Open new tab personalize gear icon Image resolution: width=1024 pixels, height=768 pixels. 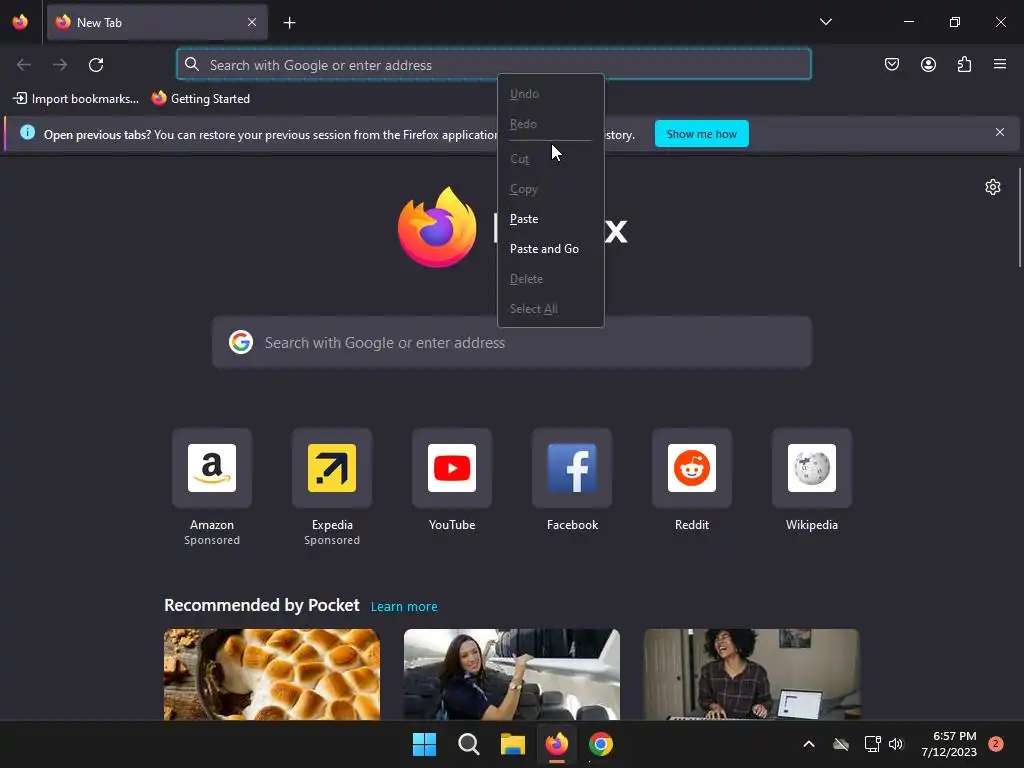(x=993, y=187)
